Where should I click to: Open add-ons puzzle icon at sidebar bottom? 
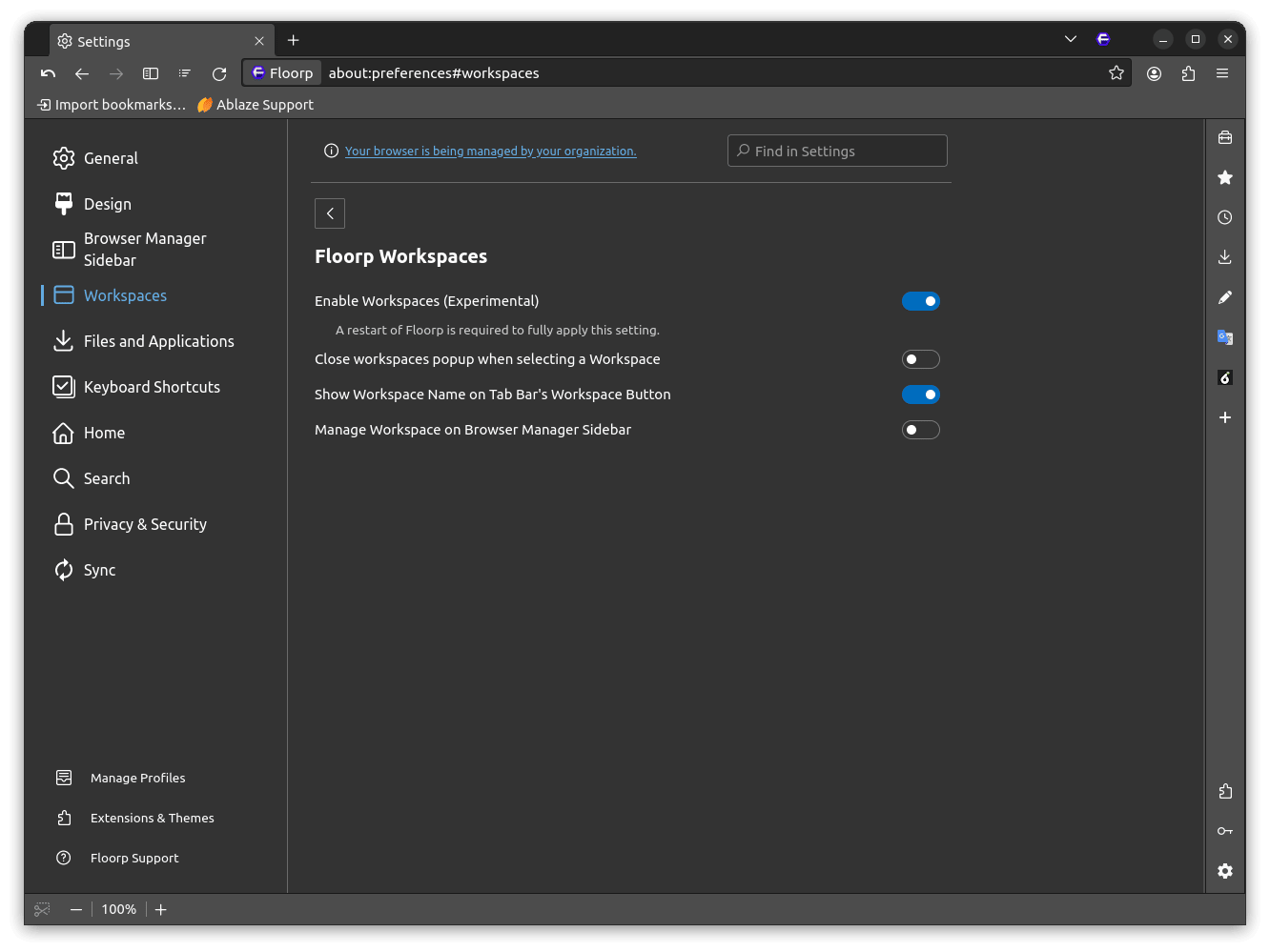coord(1225,791)
